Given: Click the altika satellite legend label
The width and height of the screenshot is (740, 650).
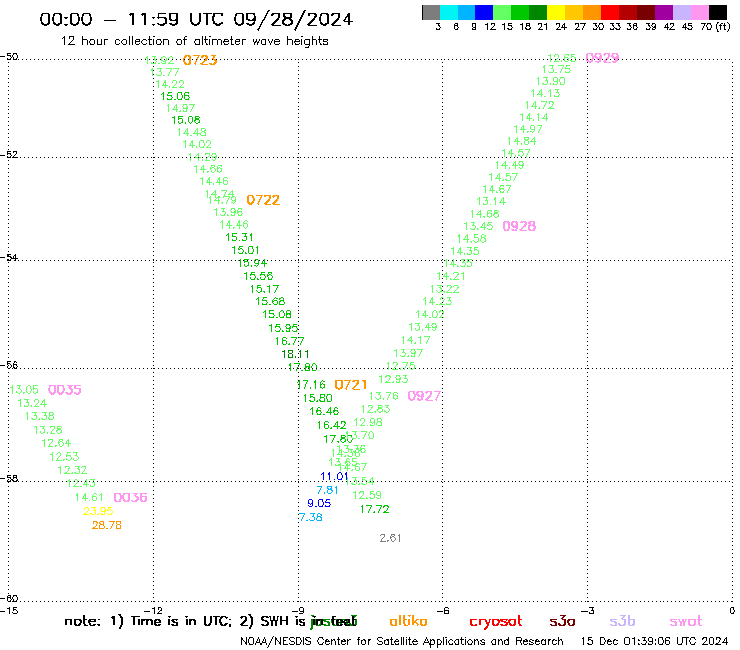Looking at the screenshot, I should pos(408,621).
